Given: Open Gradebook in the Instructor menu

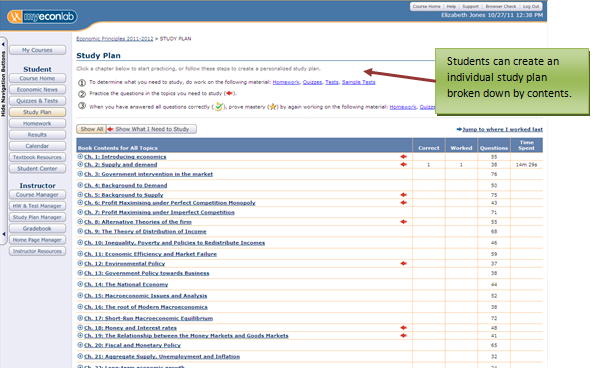Looking at the screenshot, I should click(x=37, y=228).
